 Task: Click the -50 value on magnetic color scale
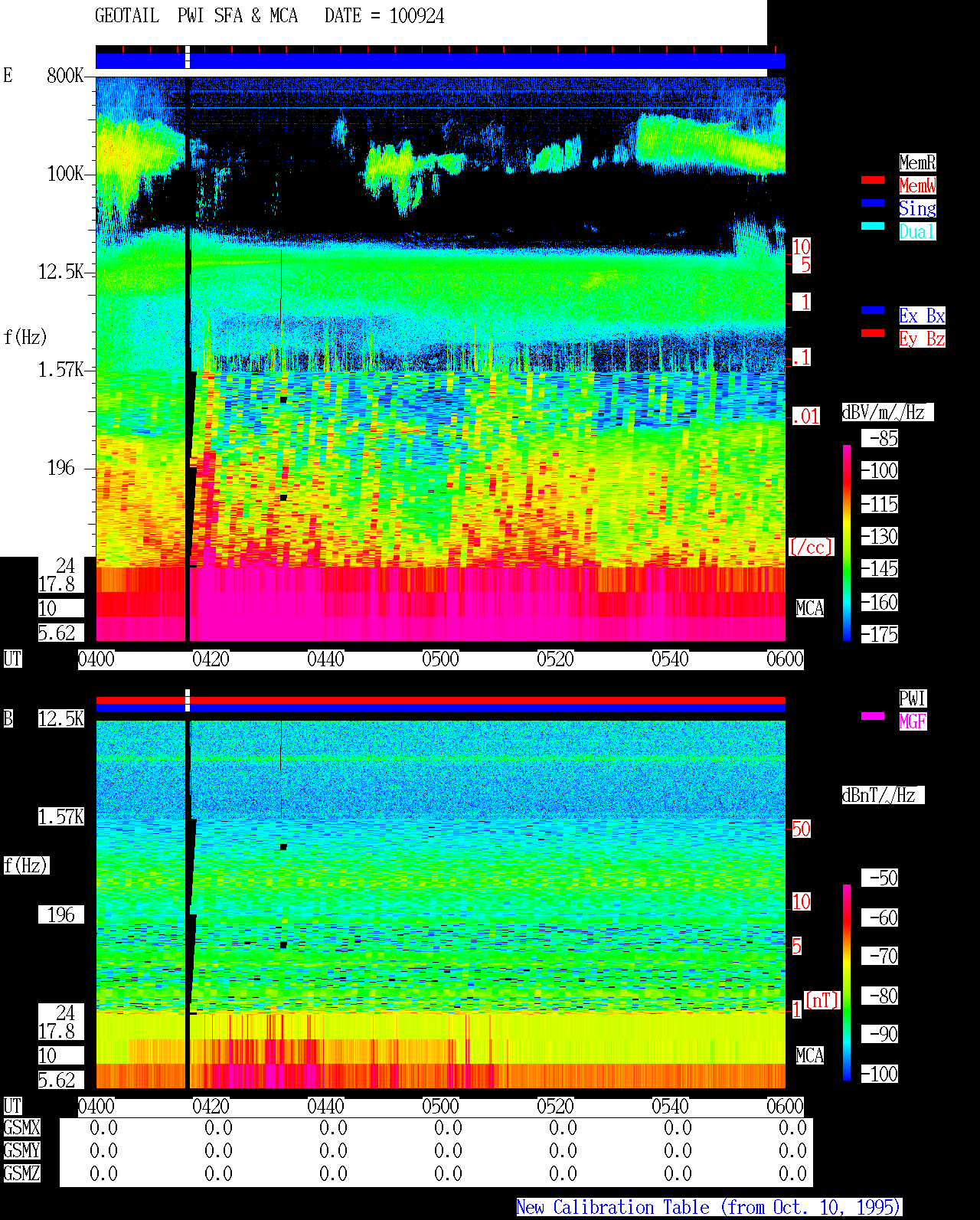[x=880, y=878]
